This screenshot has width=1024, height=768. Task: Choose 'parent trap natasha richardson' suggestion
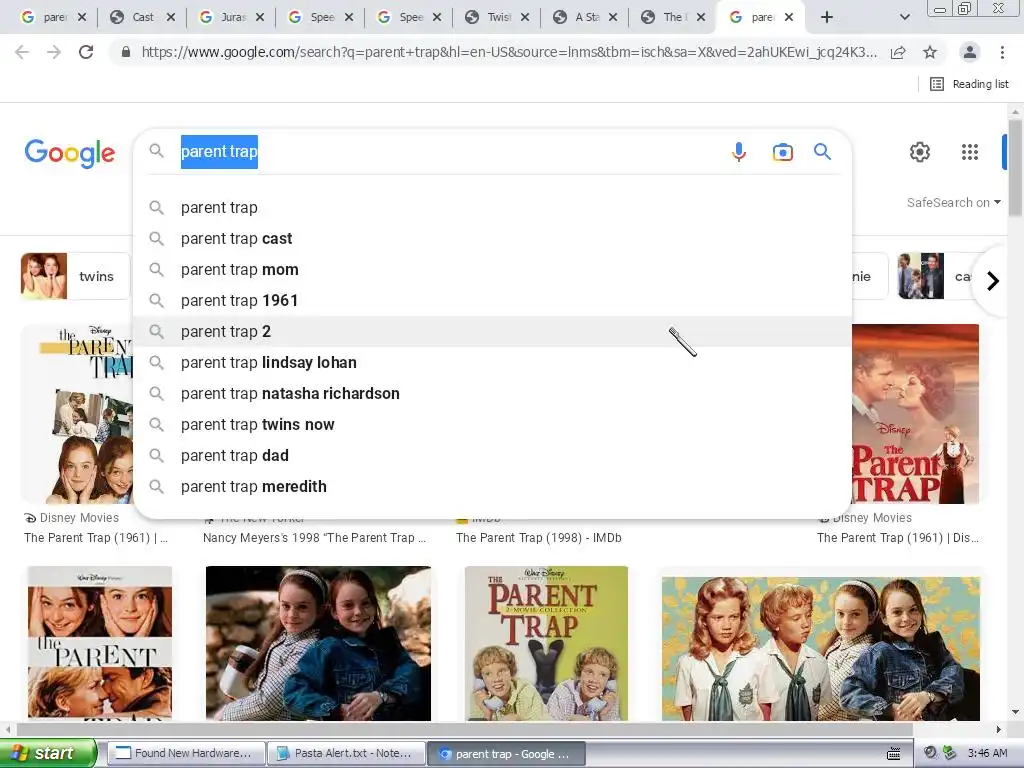[492, 394]
